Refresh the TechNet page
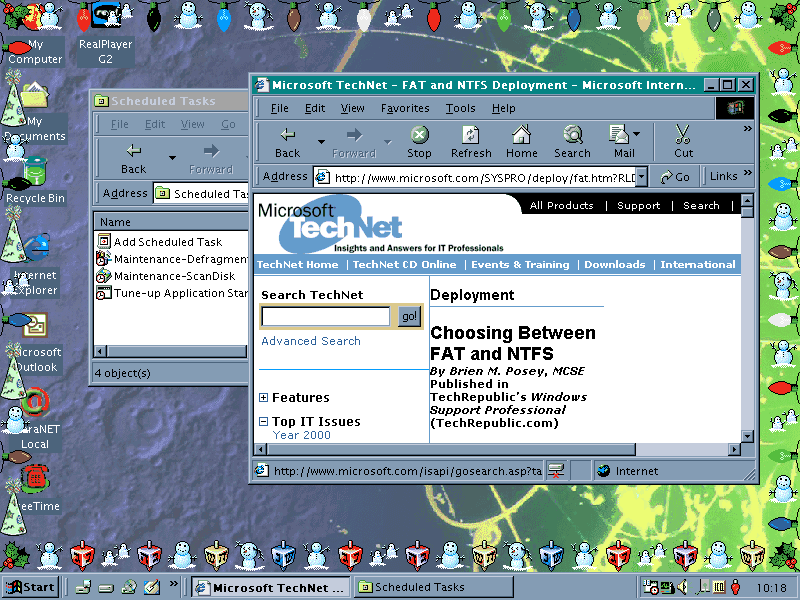The width and height of the screenshot is (800, 600). point(471,141)
